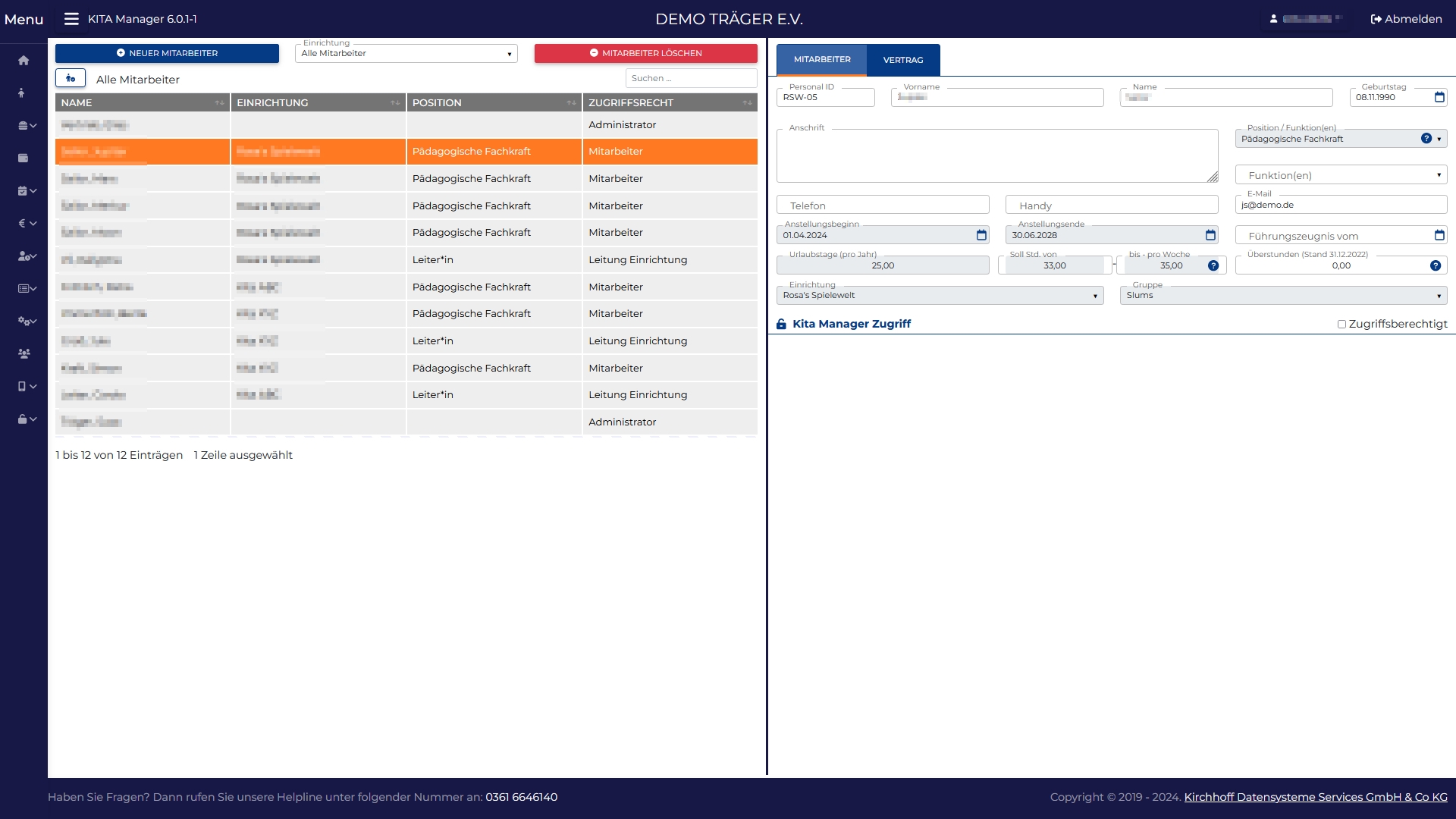
Task: Open the Funktion(en) dropdown
Action: click(1340, 175)
